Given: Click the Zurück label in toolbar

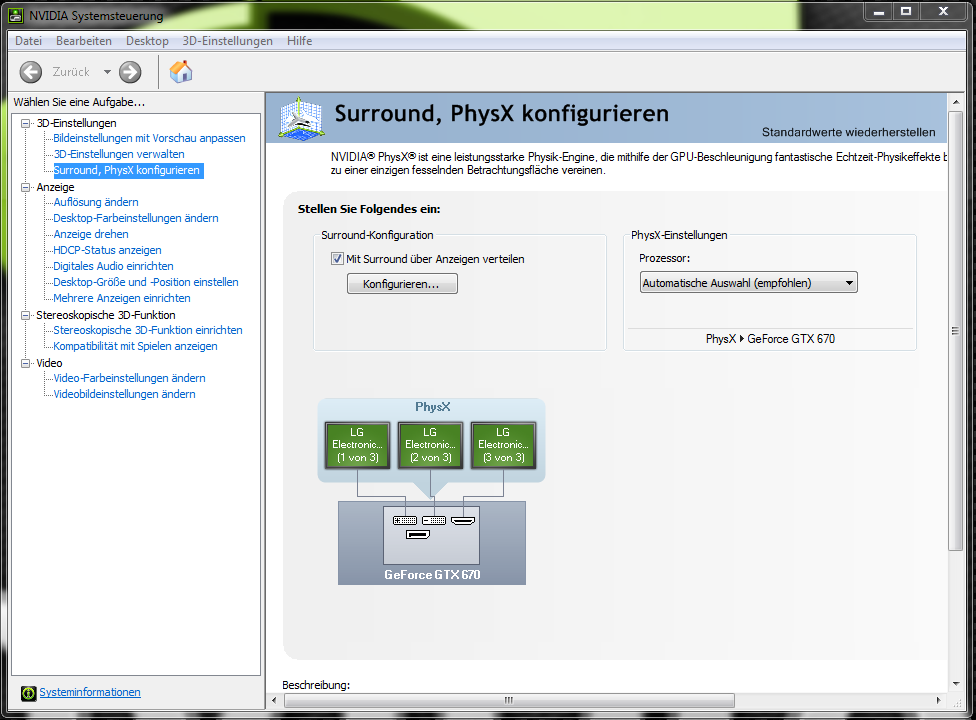Looking at the screenshot, I should (71, 72).
